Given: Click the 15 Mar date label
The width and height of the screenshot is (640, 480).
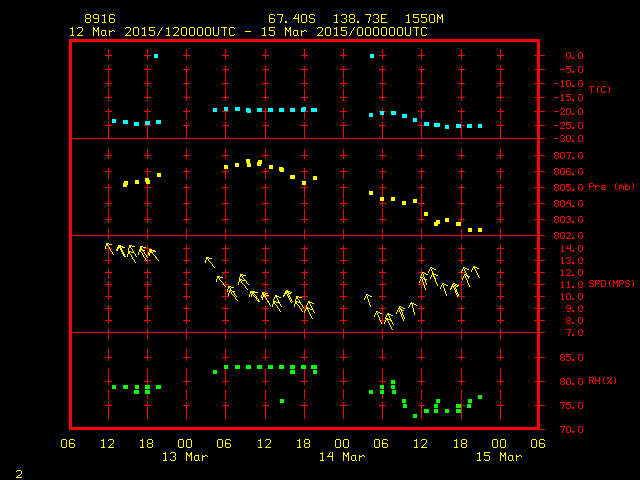Looking at the screenshot, I should pos(497,457).
